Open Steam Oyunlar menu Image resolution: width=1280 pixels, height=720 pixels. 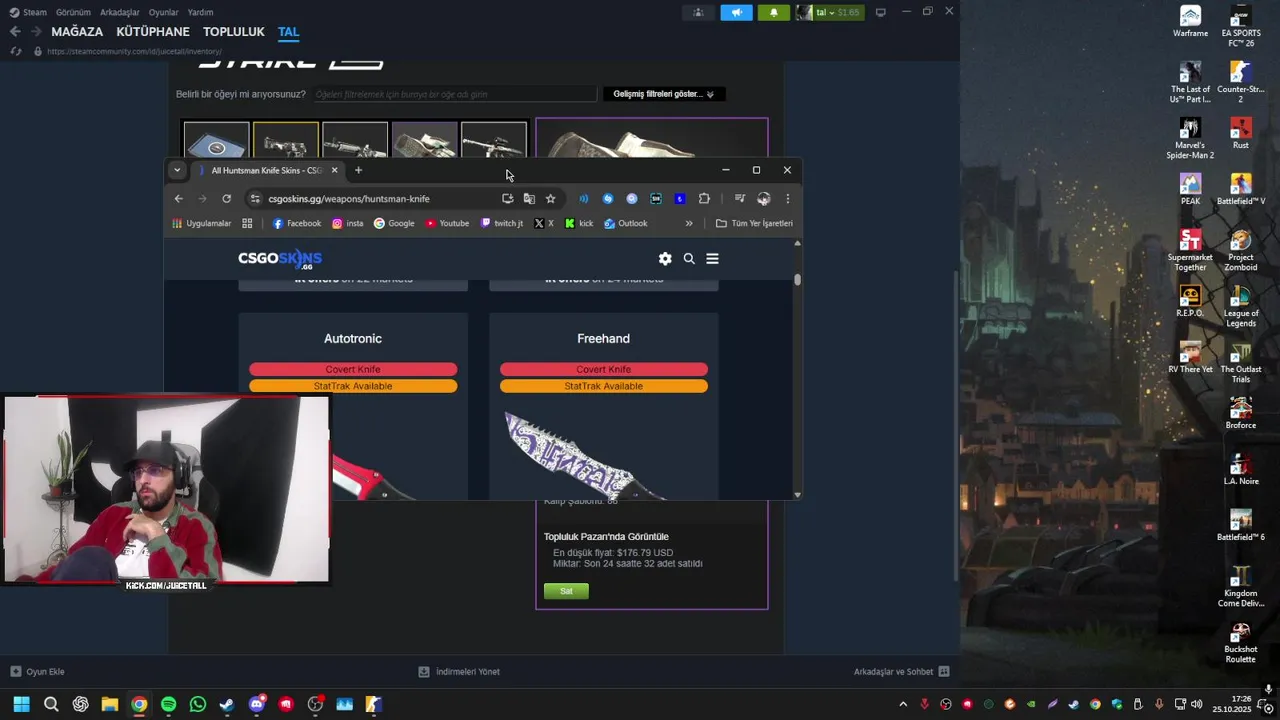click(163, 12)
